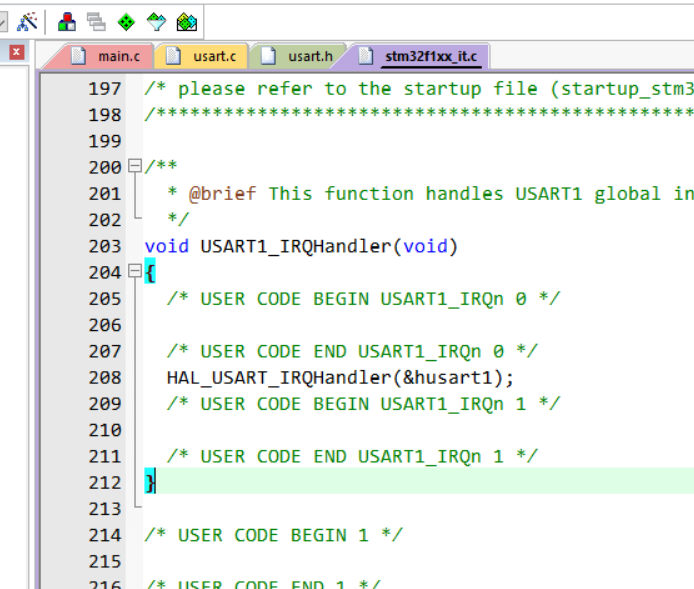Close the side panel with red X
This screenshot has height=589, width=694.
[x=16, y=52]
